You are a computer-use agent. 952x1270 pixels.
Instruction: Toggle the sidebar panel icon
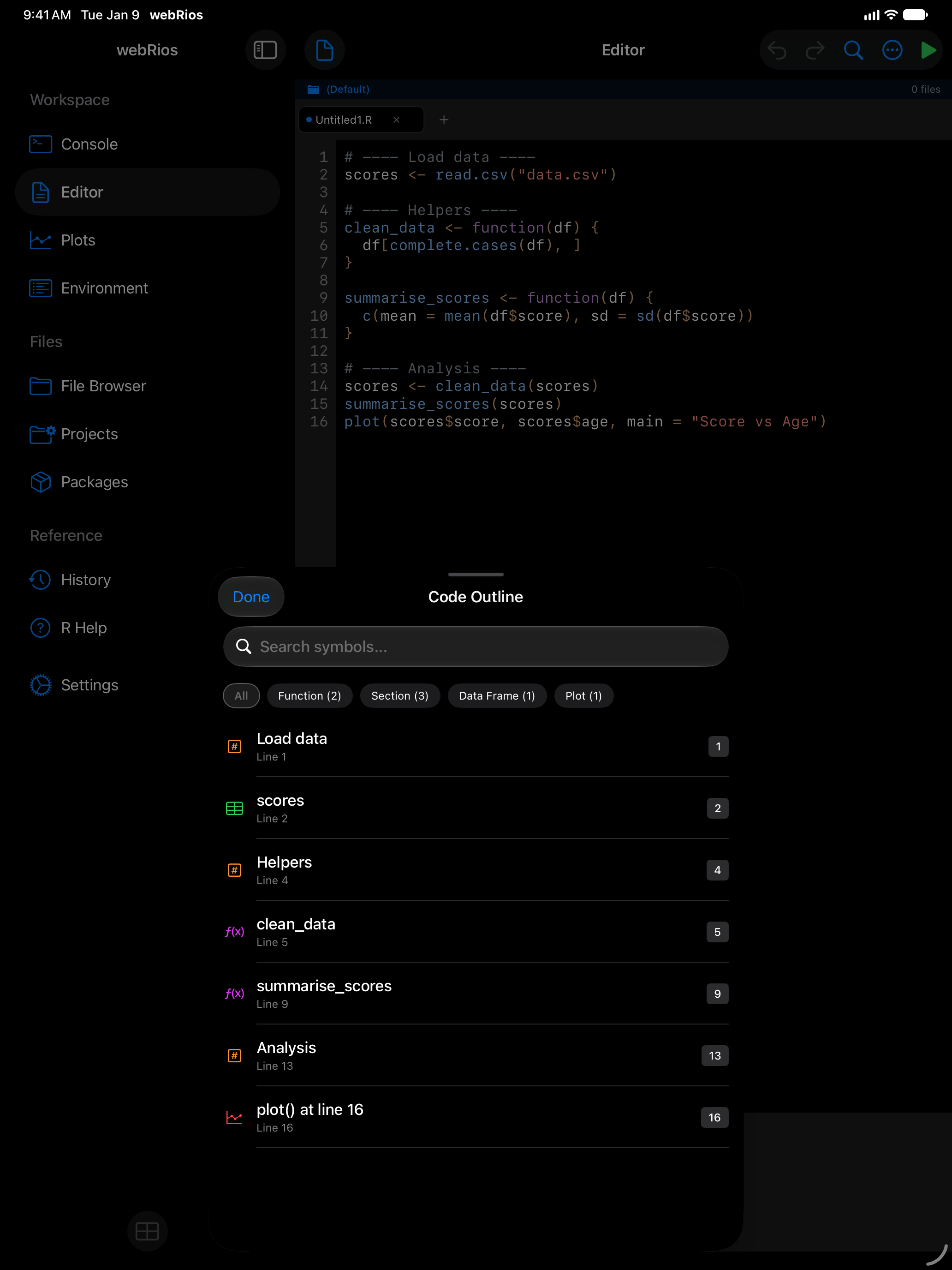[x=265, y=50]
